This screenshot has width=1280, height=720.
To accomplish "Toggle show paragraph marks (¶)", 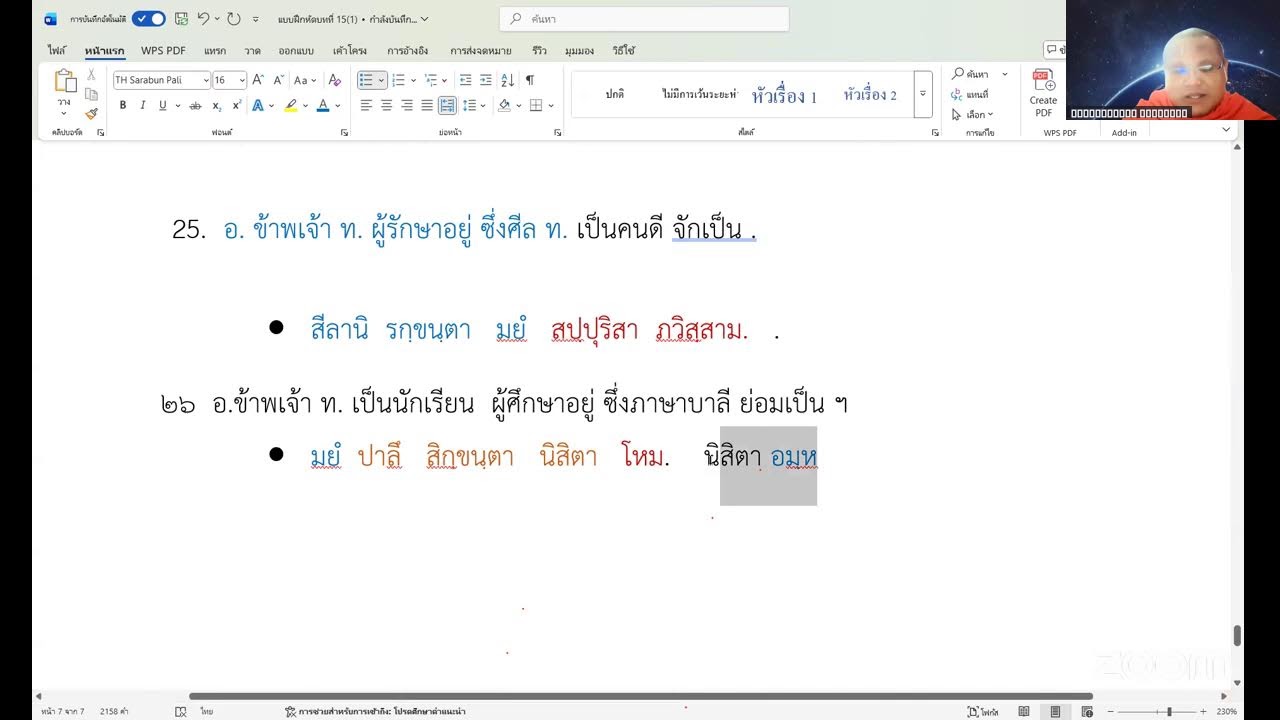I will (530, 80).
